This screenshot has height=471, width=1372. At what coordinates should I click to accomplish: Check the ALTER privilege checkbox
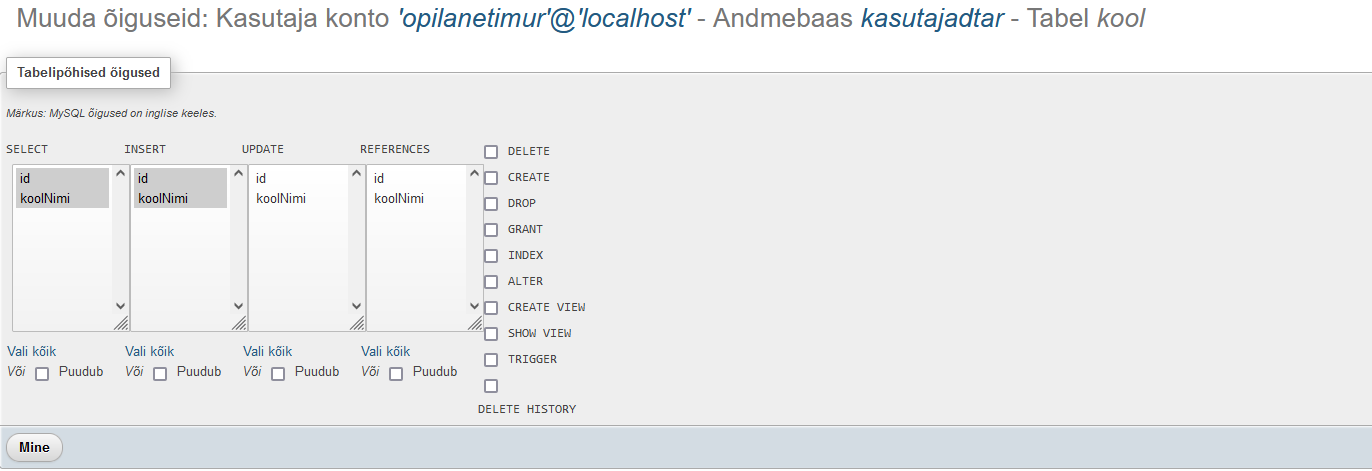click(491, 282)
